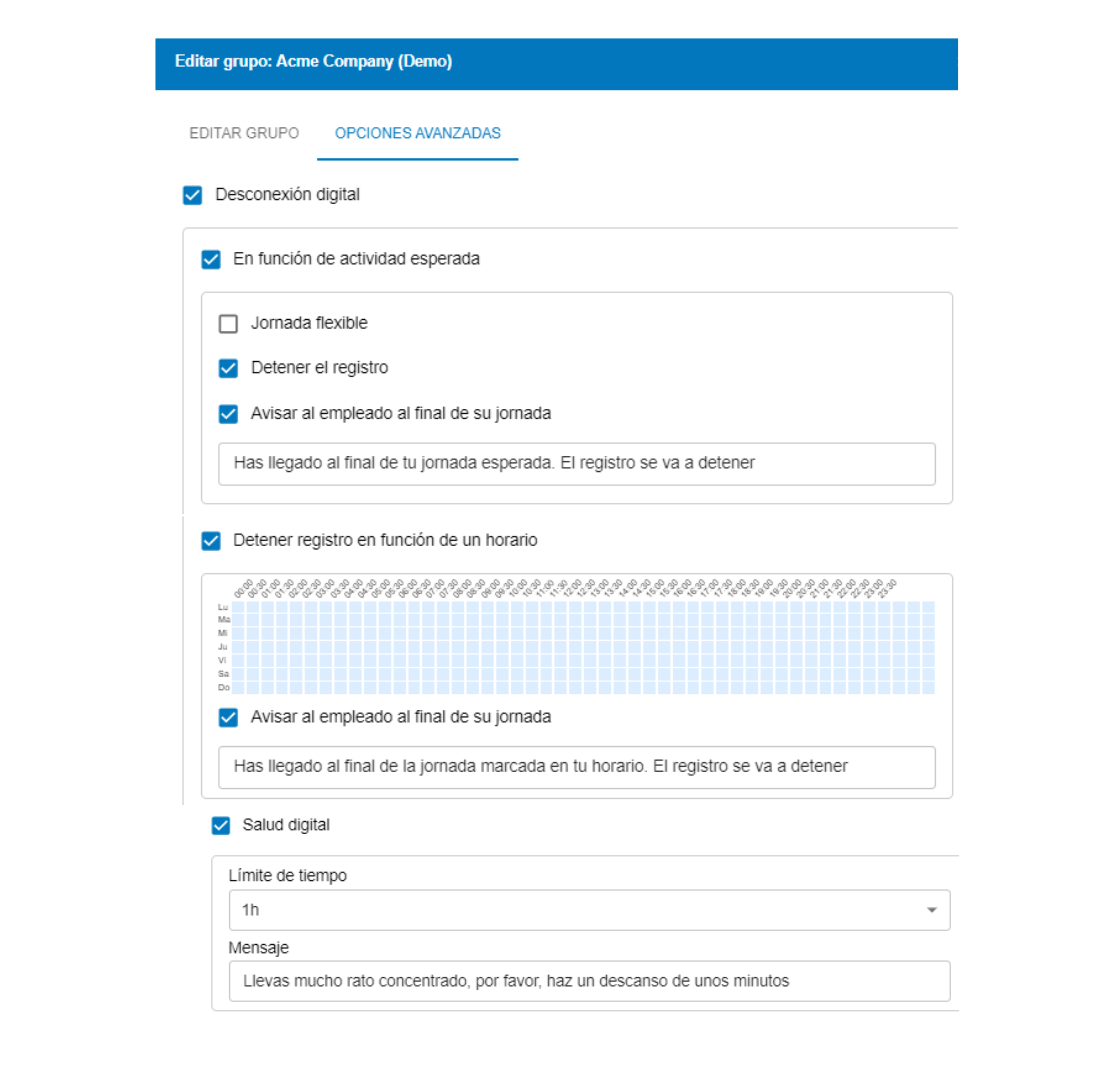Disable the Desconexión digital checkbox
The image size is (1114, 1080).
[192, 194]
